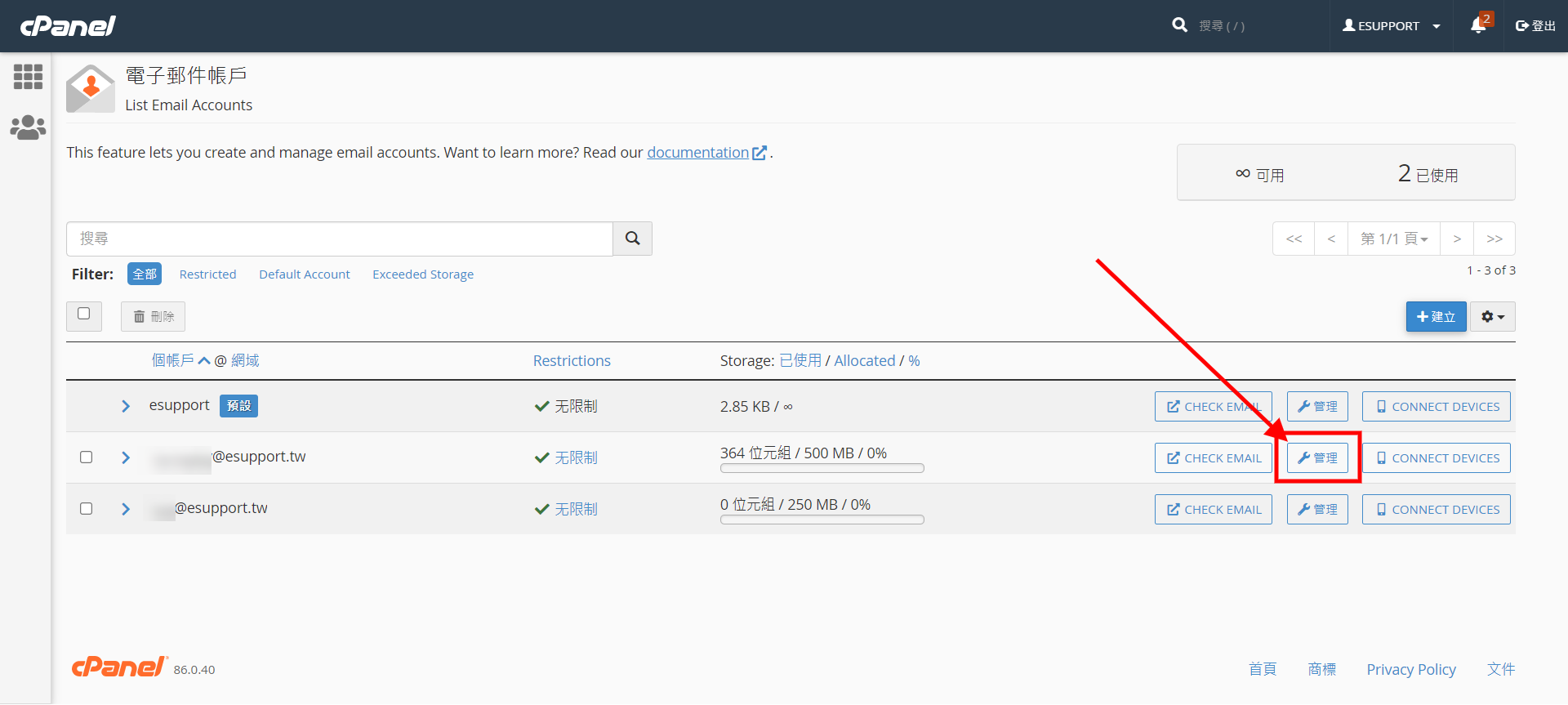Click storage usage bar for 500 MB account

pyautogui.click(x=822, y=469)
